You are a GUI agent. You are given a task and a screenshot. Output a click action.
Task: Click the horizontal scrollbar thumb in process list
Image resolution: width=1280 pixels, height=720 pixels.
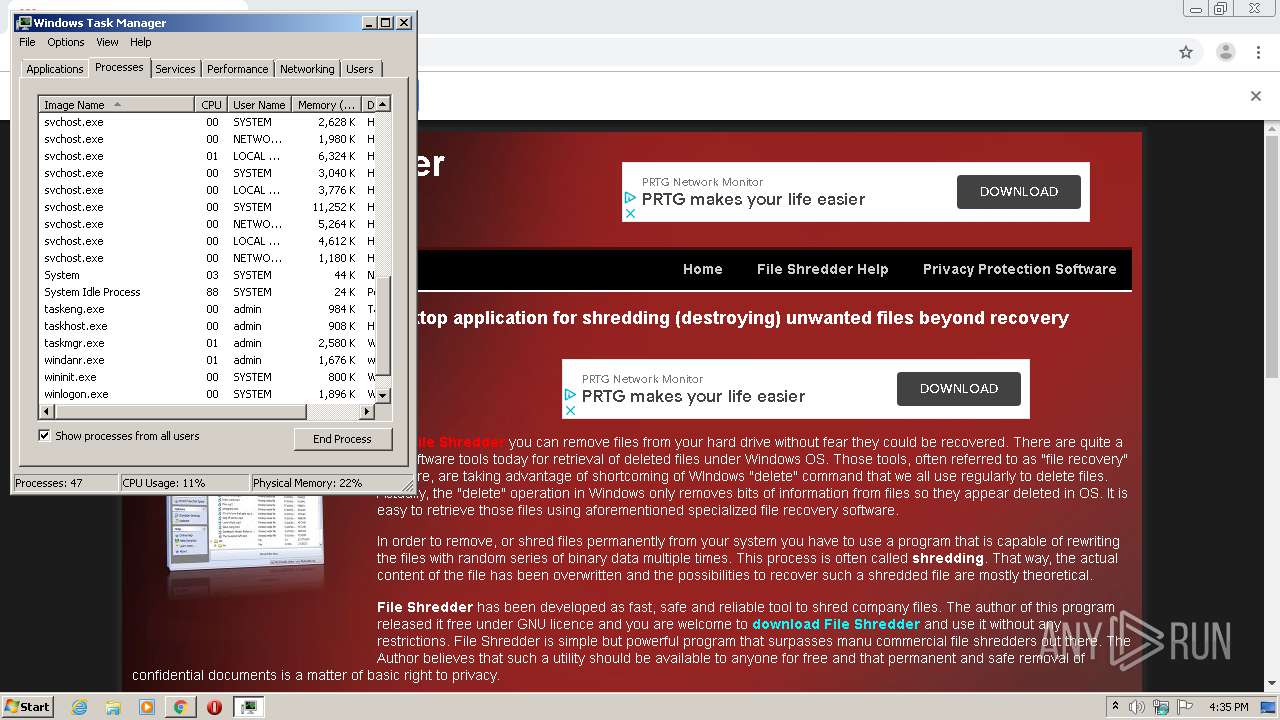(179, 411)
